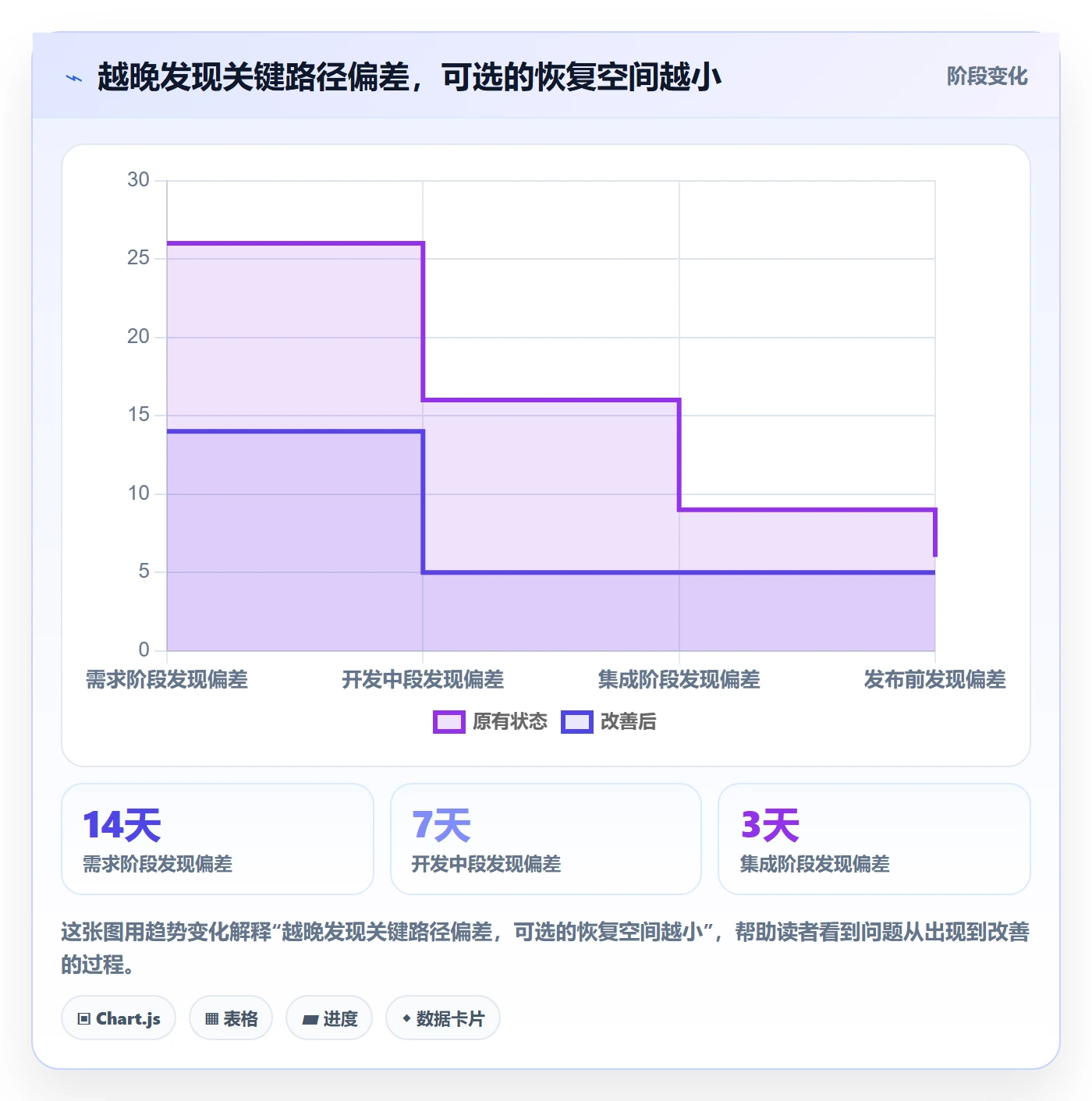The image size is (1092, 1101).
Task: Click 集成阶段发现偏差 caption under 3天
Action: tap(814, 864)
